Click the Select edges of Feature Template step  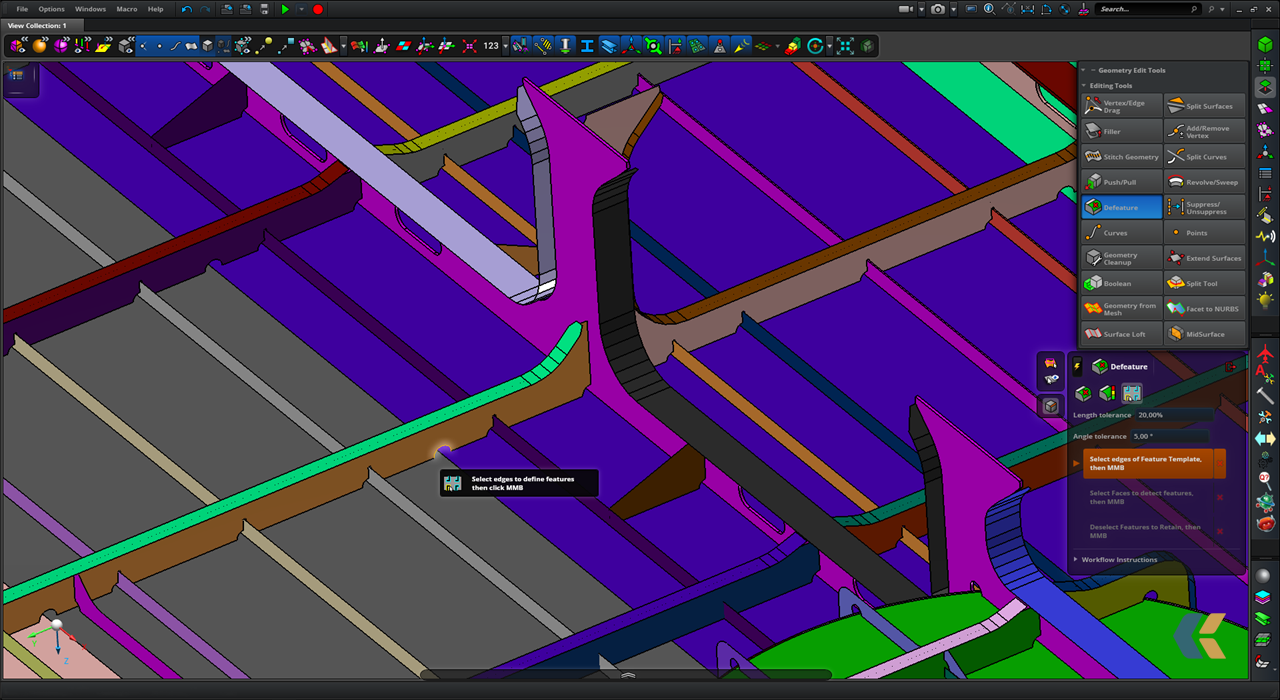(x=1147, y=462)
